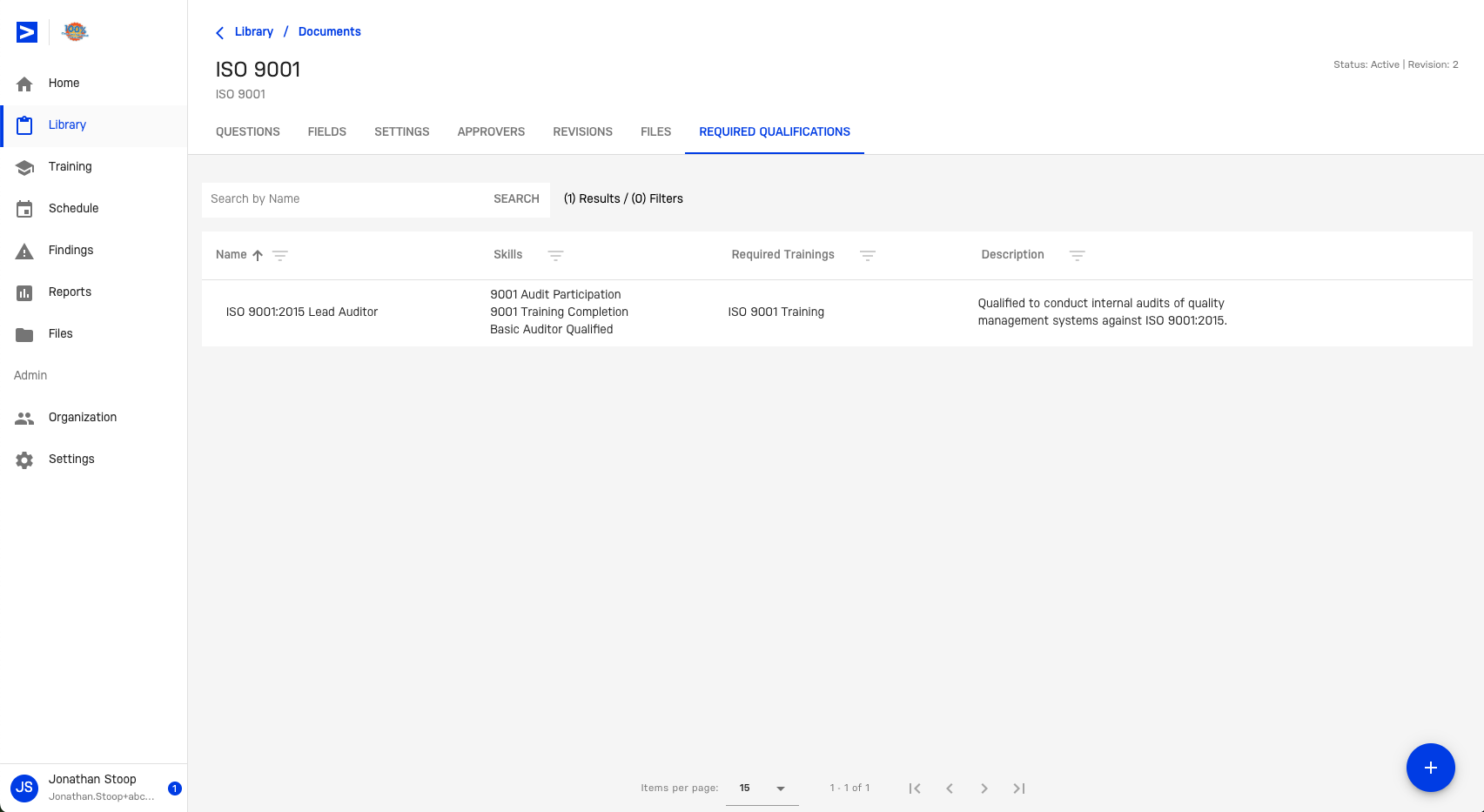
Task: Open the ISO 9001:2015 Lead Auditor row
Action: (x=837, y=312)
